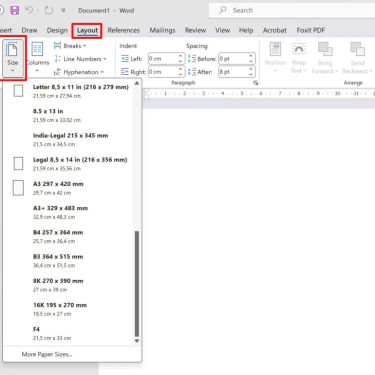
Task: Open the Draw tab
Action: point(29,30)
